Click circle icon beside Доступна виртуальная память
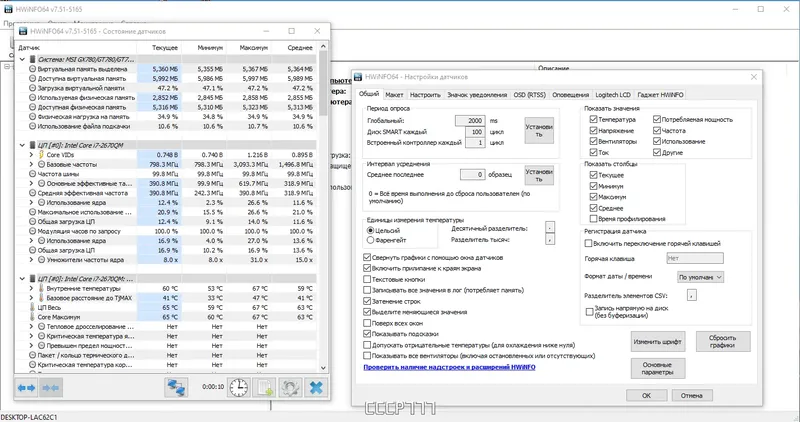800x422 pixels. coord(33,79)
